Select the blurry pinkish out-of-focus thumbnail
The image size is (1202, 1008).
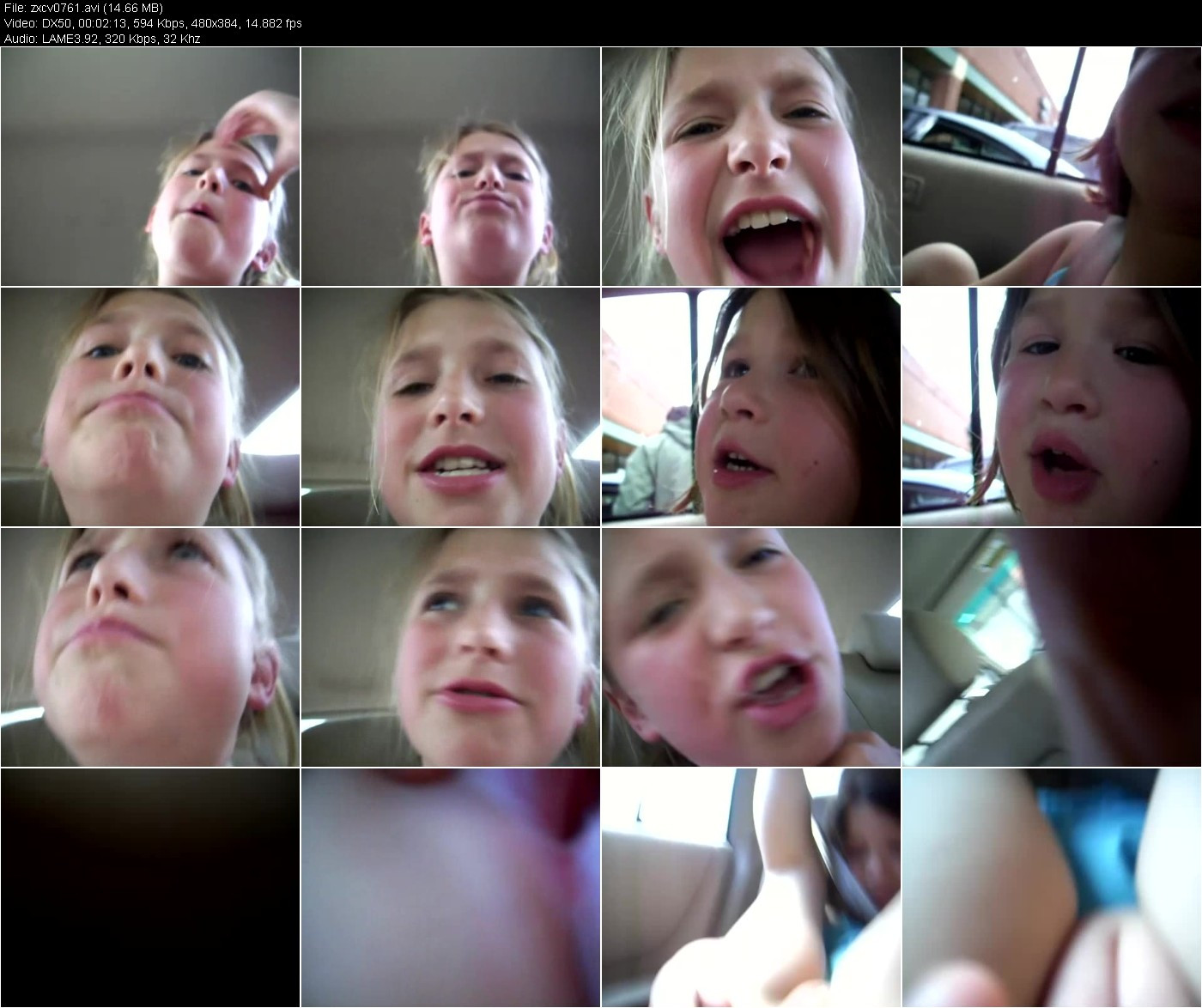click(451, 888)
